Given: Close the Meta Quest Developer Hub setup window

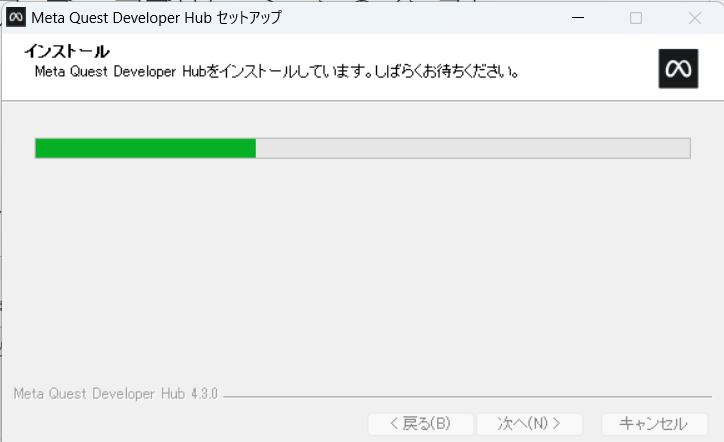Looking at the screenshot, I should [694, 18].
